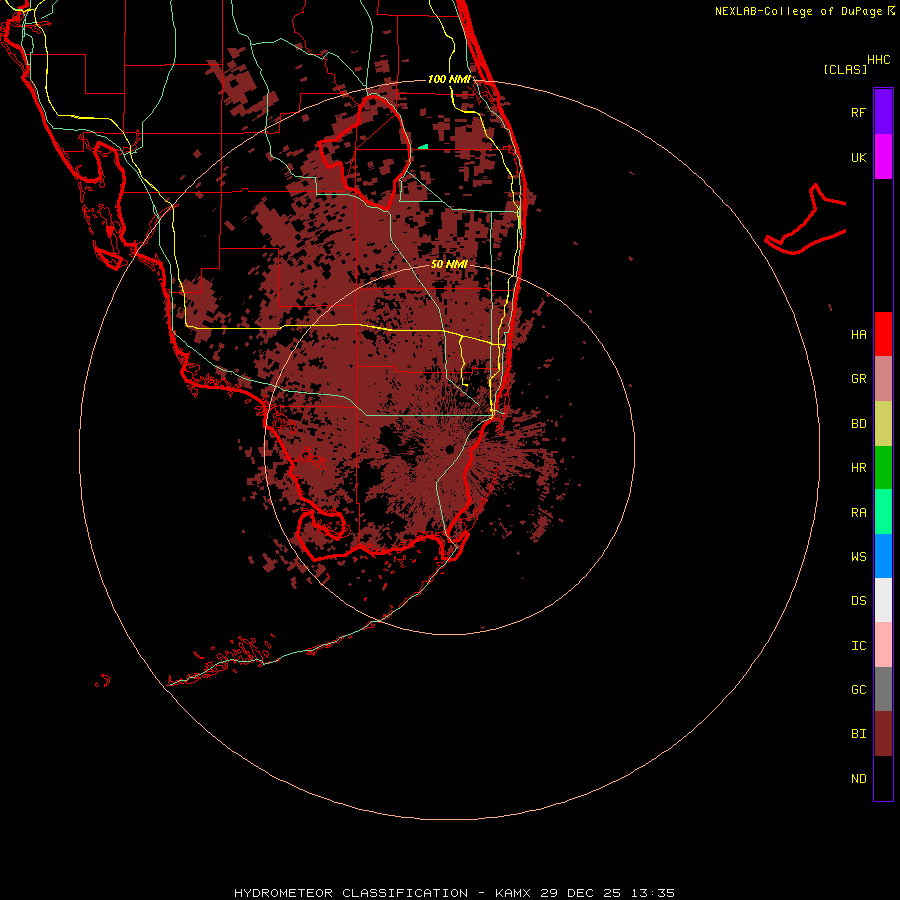Click the 'HR' legend label
Image resolution: width=900 pixels, height=900 pixels.
pyautogui.click(x=859, y=468)
